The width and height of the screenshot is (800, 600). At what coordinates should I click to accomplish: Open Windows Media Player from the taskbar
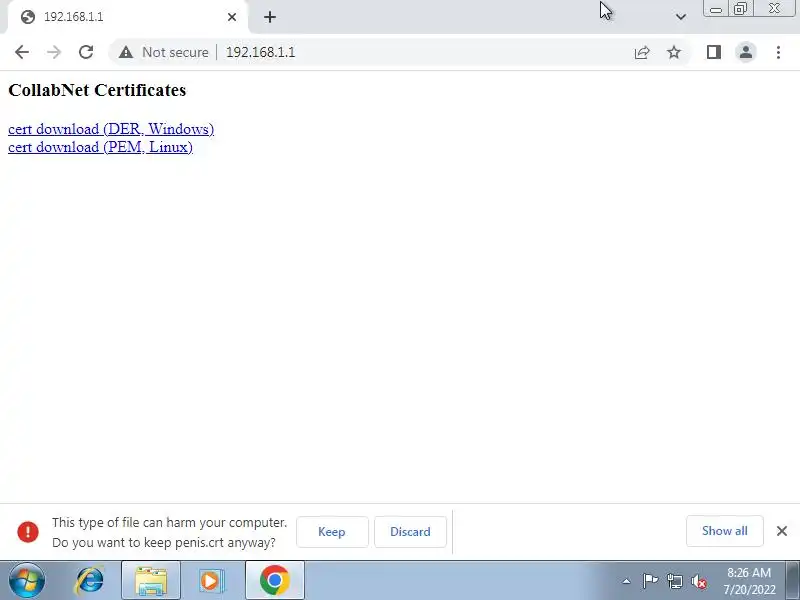click(211, 581)
